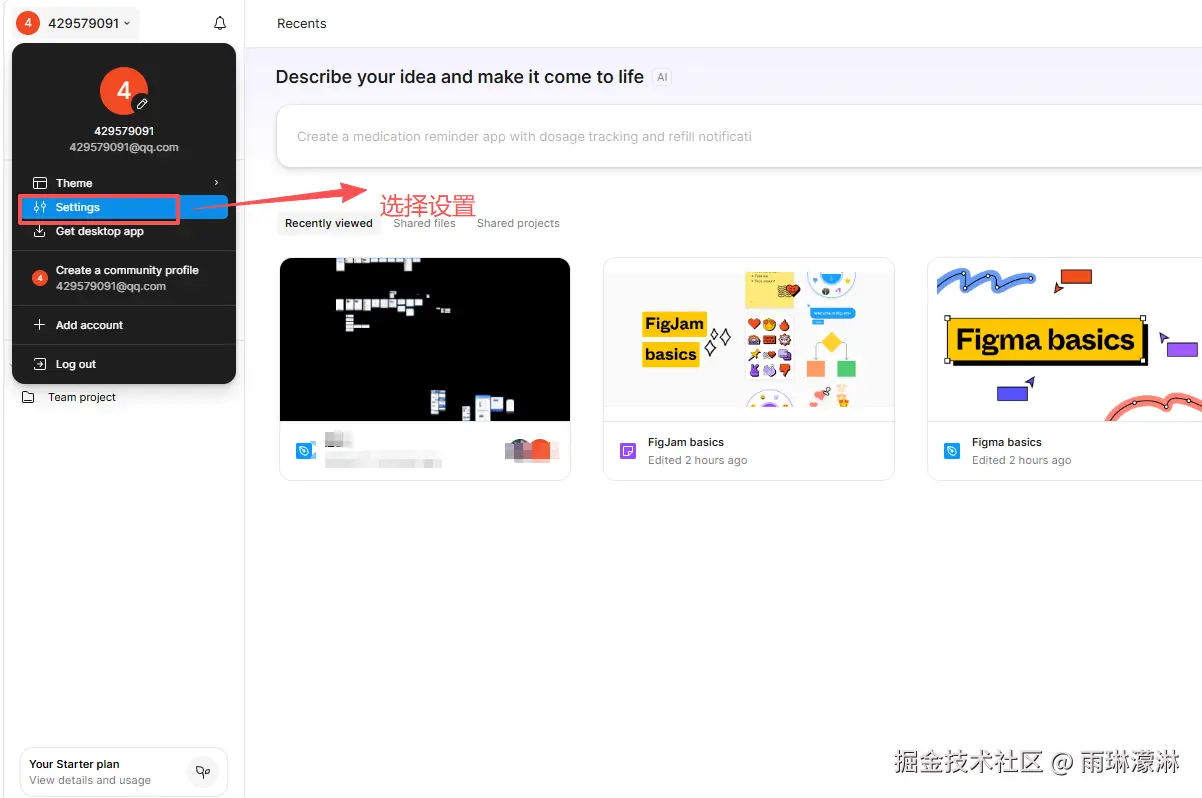Screen dimensions: 1202x798
Task: Click the Figma basics file title
Action: [x=1007, y=442]
